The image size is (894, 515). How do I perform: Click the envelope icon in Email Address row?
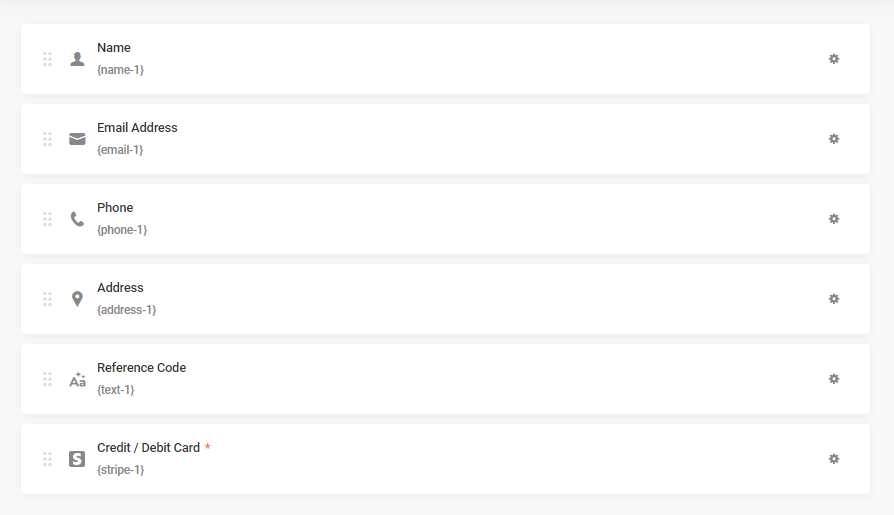click(77, 139)
